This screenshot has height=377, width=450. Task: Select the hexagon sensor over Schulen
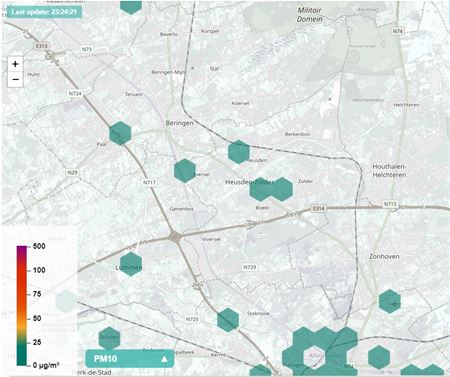[109, 339]
